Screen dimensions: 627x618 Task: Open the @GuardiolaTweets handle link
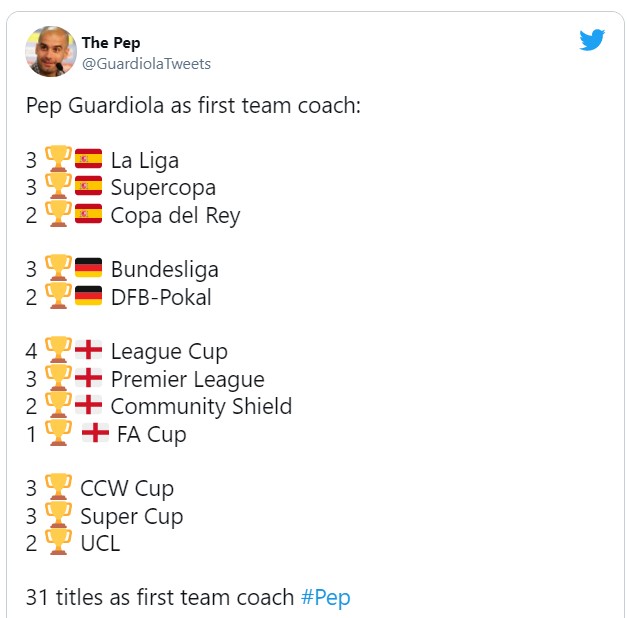pos(146,64)
